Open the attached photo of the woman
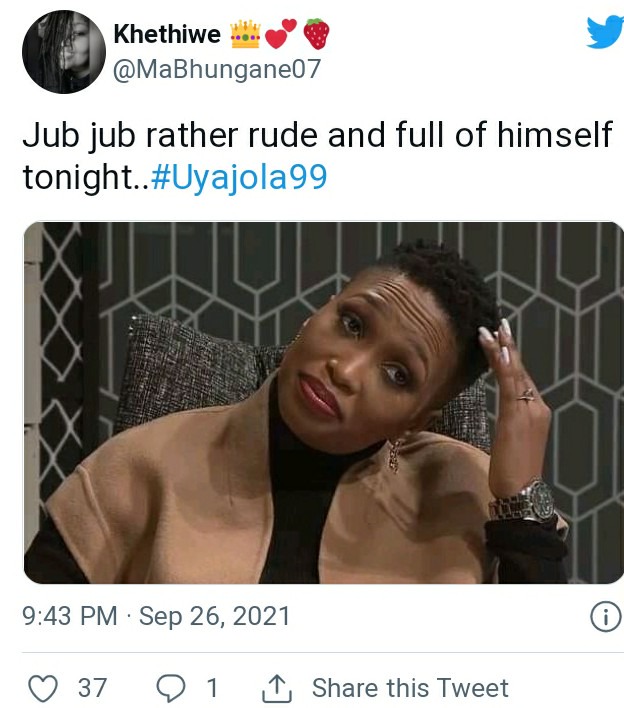Screen dimensions: 624x708 click(x=324, y=403)
